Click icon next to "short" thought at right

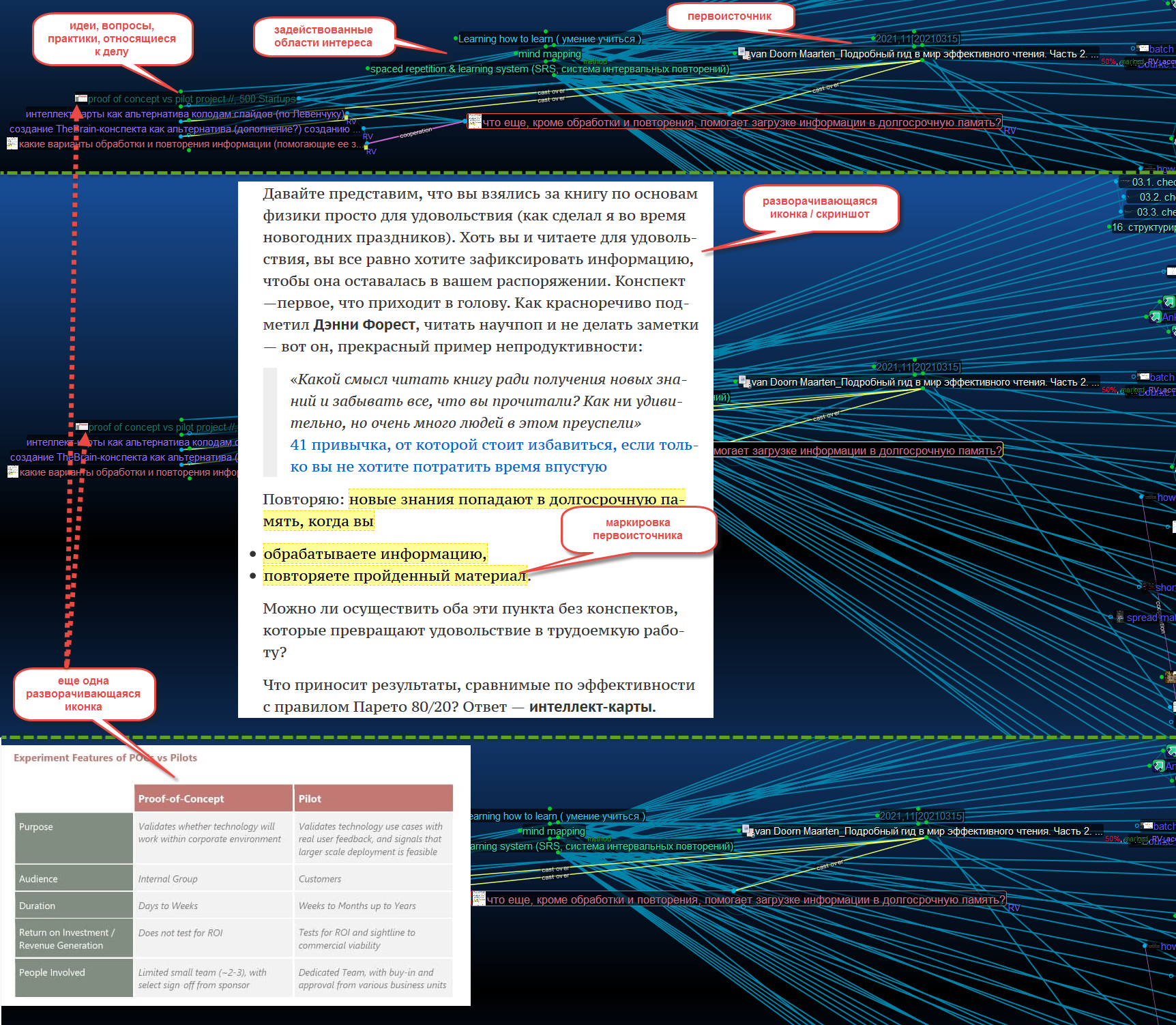click(x=1149, y=586)
